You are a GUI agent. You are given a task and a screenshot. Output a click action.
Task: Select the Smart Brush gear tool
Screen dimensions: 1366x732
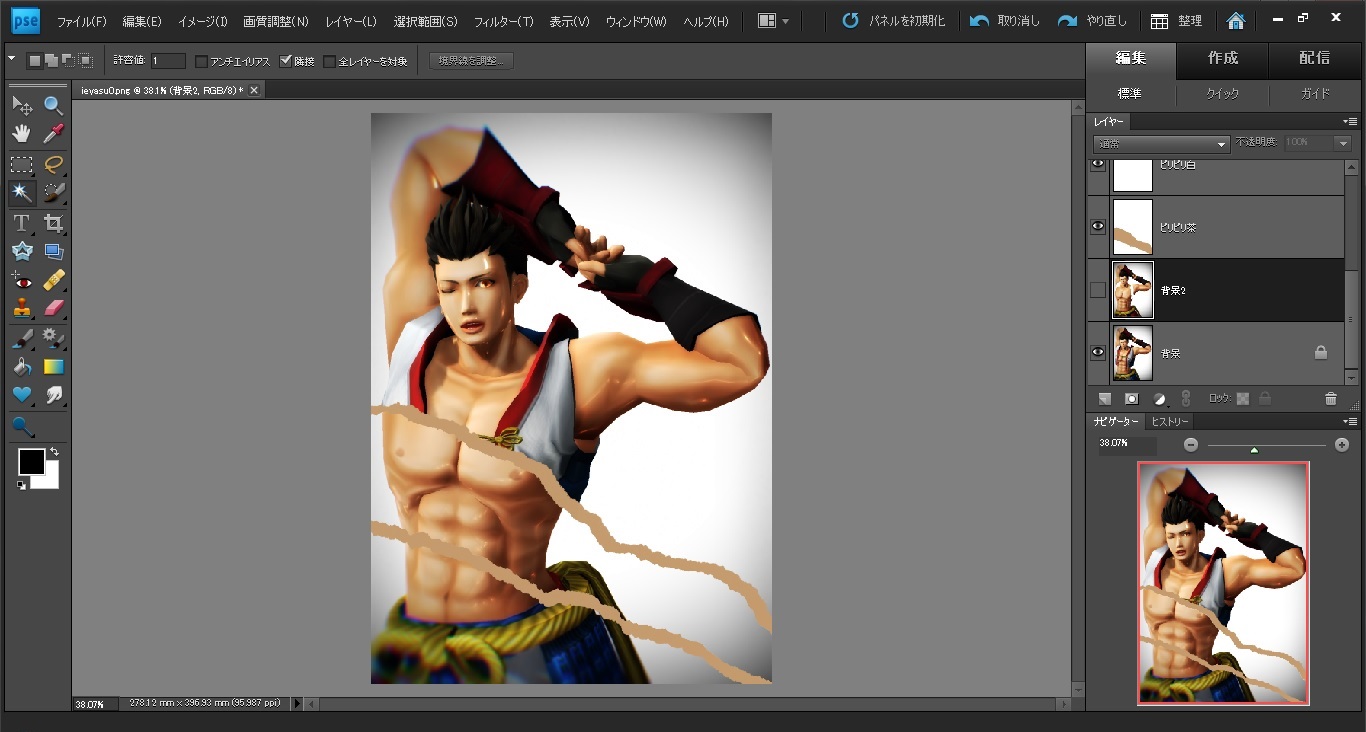(x=54, y=338)
